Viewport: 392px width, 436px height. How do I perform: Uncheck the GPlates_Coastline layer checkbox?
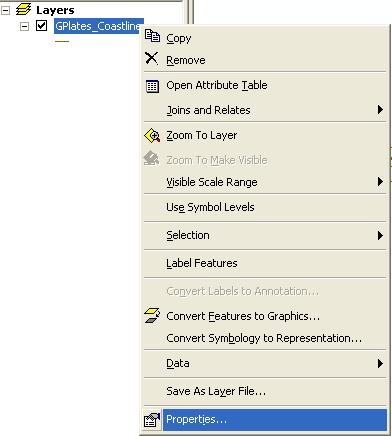click(x=41, y=25)
